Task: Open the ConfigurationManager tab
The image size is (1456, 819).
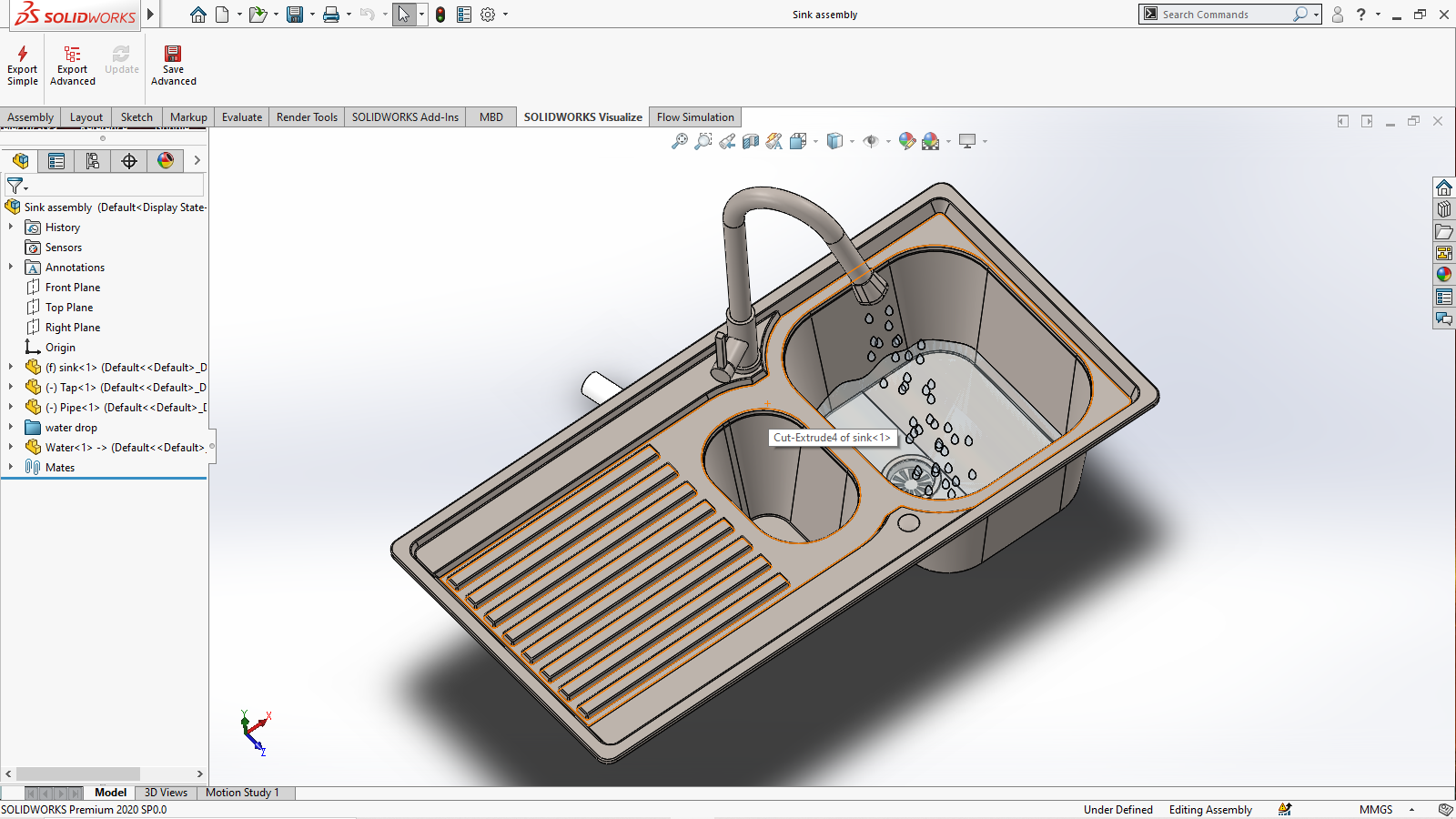Action: click(x=93, y=161)
